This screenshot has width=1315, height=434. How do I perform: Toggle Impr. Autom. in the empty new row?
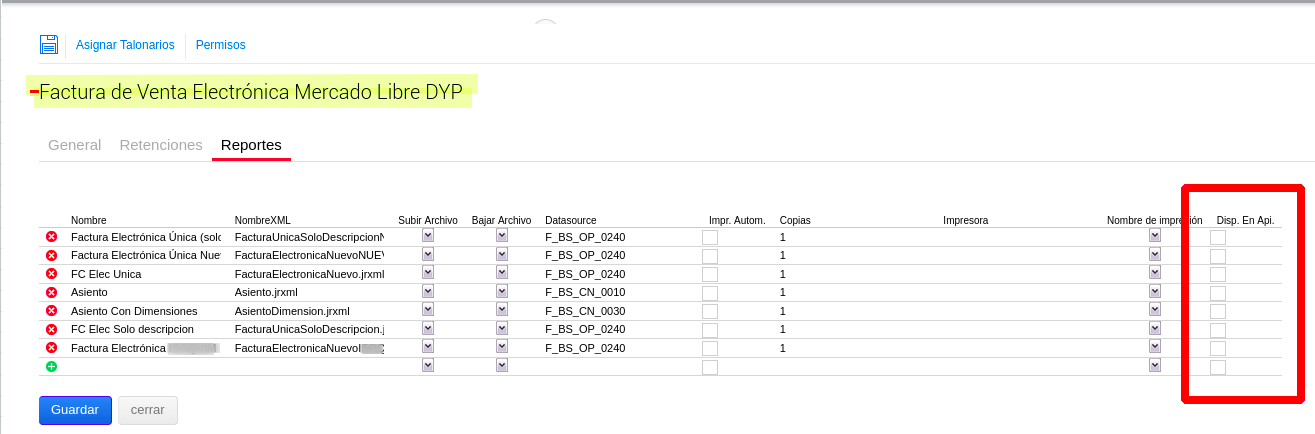pos(710,367)
